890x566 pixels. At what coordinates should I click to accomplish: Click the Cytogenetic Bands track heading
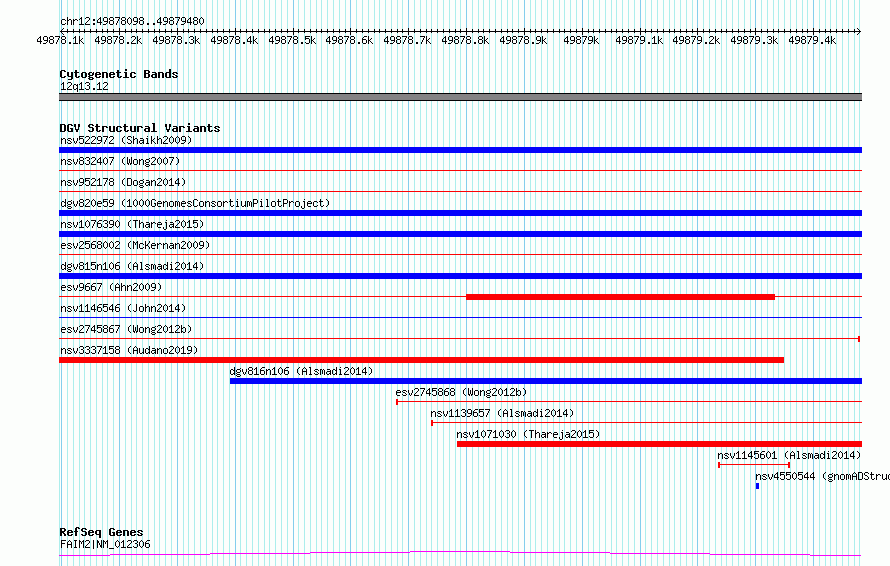[119, 74]
